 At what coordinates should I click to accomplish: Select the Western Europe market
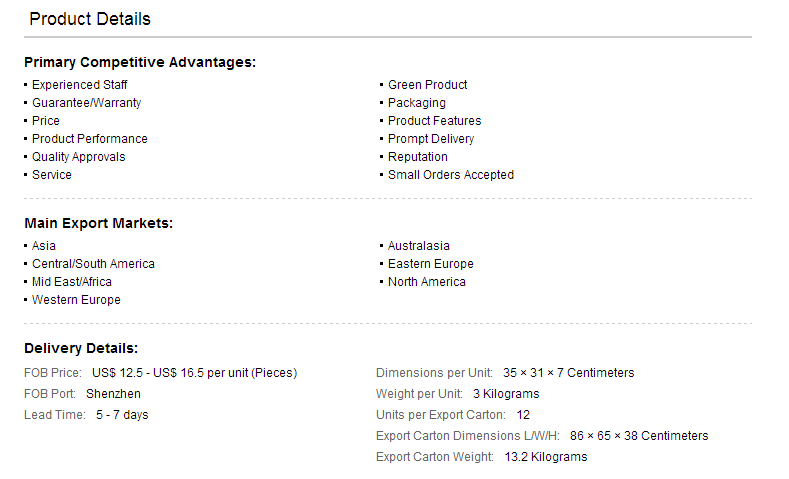76,300
